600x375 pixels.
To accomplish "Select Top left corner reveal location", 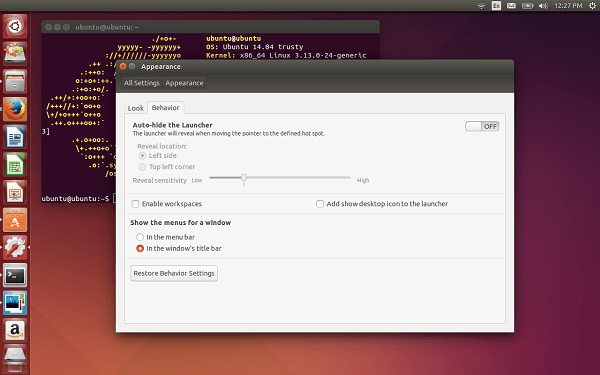I will pyautogui.click(x=167, y=167).
